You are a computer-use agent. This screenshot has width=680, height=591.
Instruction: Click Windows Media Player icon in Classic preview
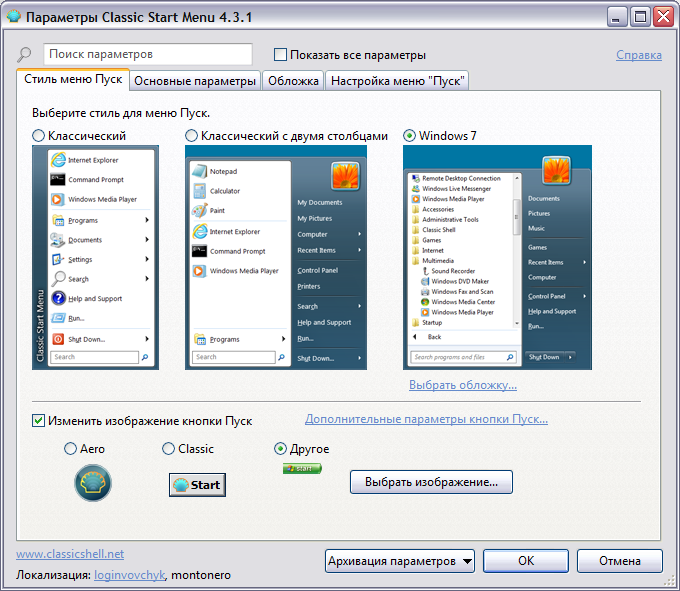click(x=57, y=199)
